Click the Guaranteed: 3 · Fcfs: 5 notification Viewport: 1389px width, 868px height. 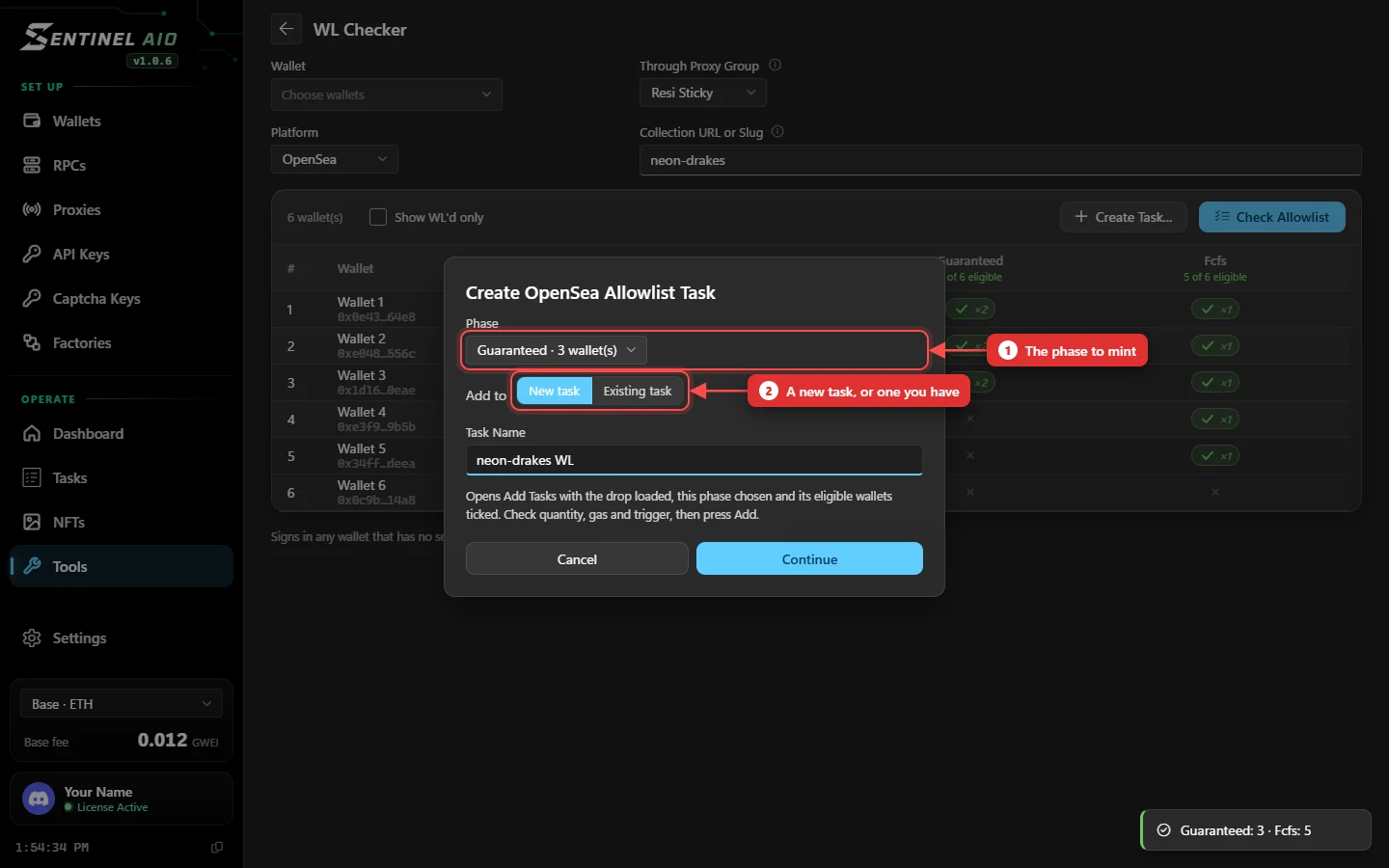[x=1256, y=830]
